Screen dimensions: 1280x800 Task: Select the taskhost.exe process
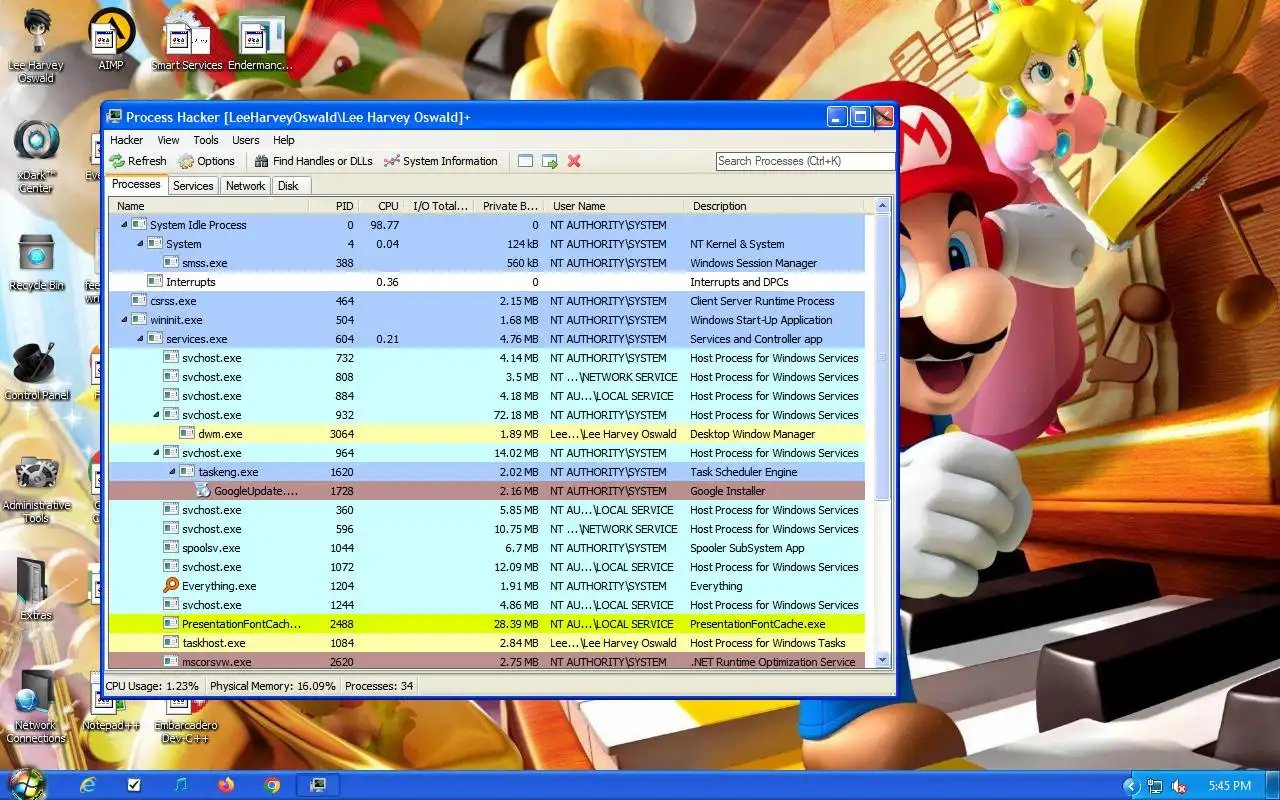tap(487, 643)
